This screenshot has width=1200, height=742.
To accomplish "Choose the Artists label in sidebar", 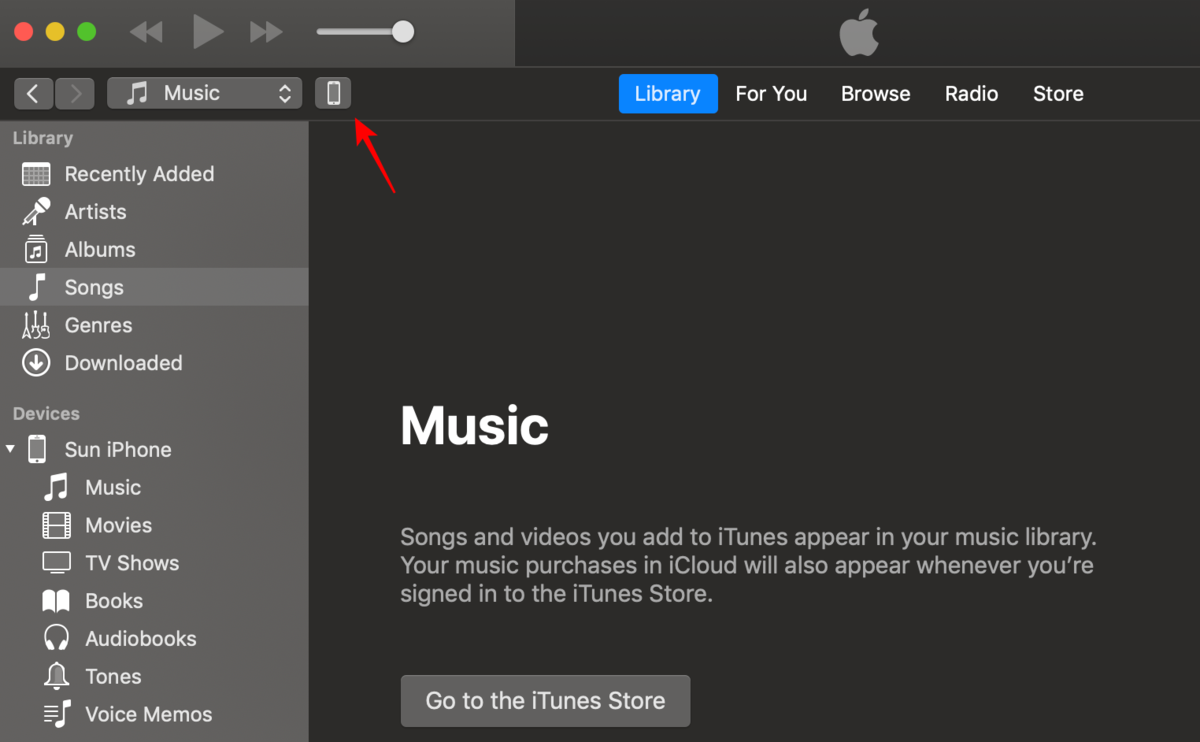I will pos(96,212).
